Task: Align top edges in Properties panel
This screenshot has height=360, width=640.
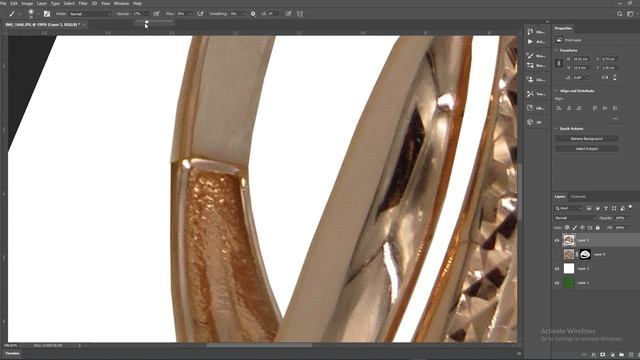Action: tap(595, 108)
